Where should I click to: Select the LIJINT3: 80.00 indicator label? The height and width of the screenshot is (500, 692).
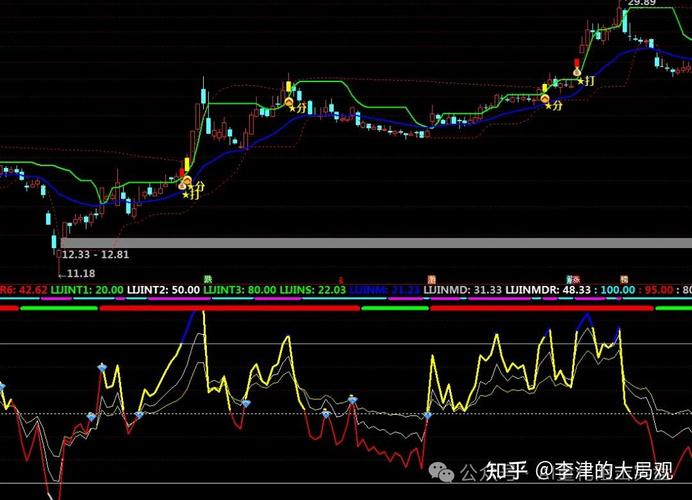point(240,290)
